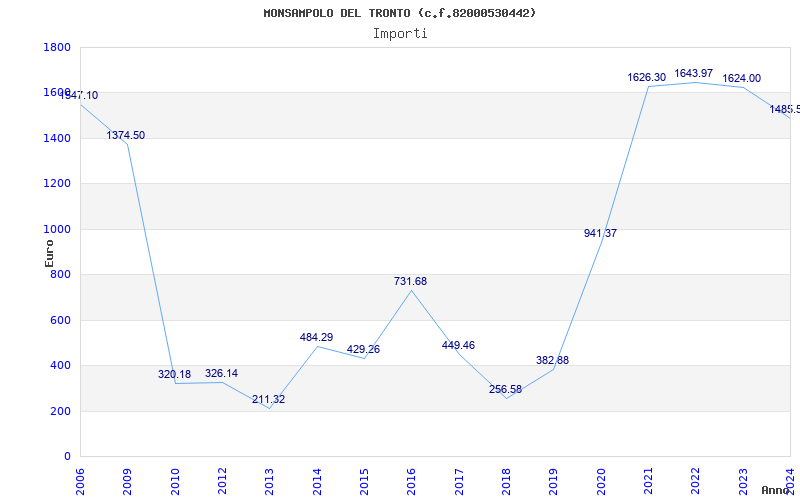The image size is (800, 500).
Task: Click x-axis year 2013
Action: [x=269, y=482]
